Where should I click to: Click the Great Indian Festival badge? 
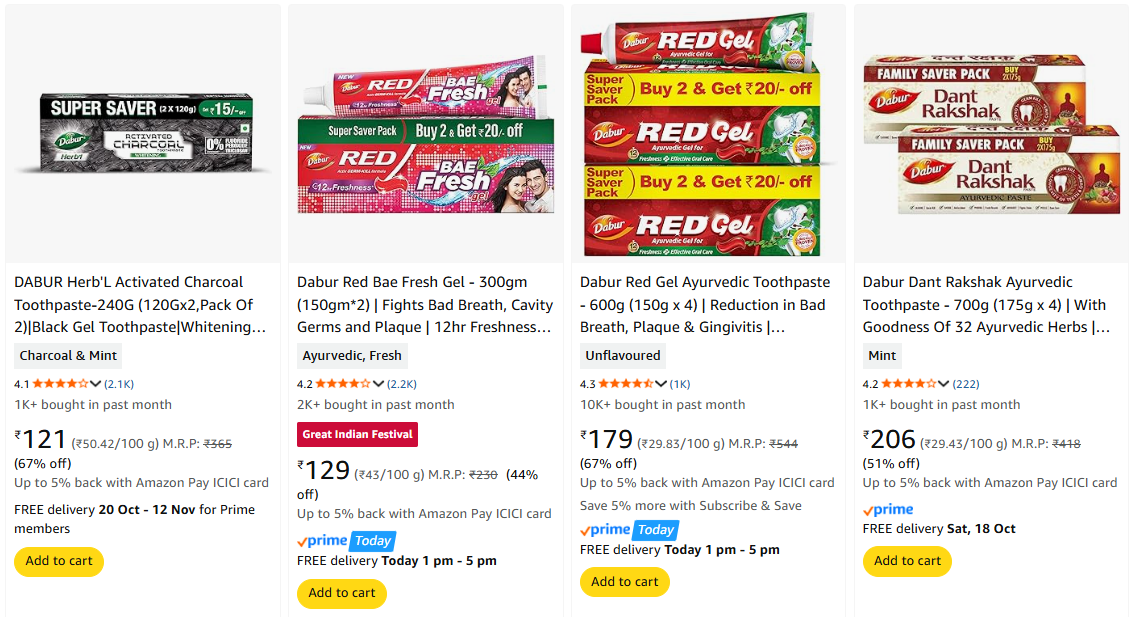click(357, 435)
